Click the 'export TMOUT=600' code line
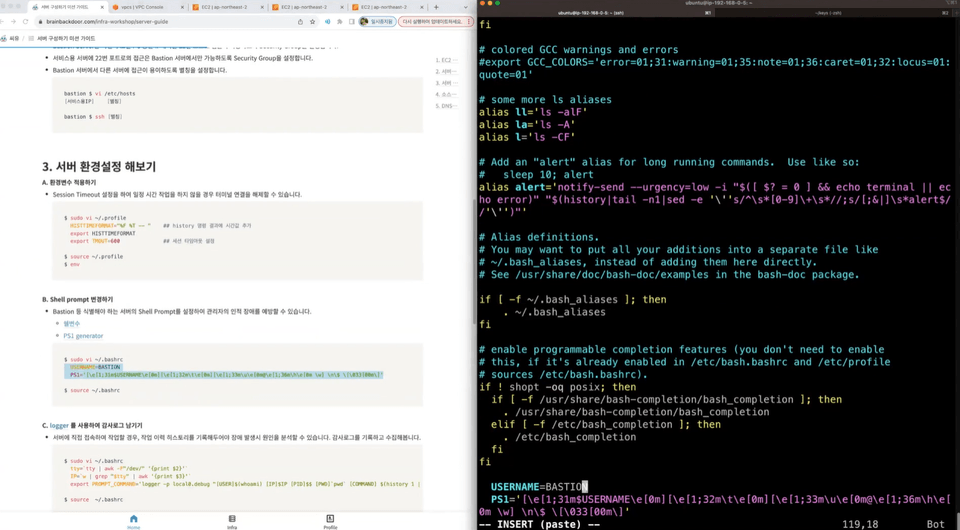 [95, 241]
